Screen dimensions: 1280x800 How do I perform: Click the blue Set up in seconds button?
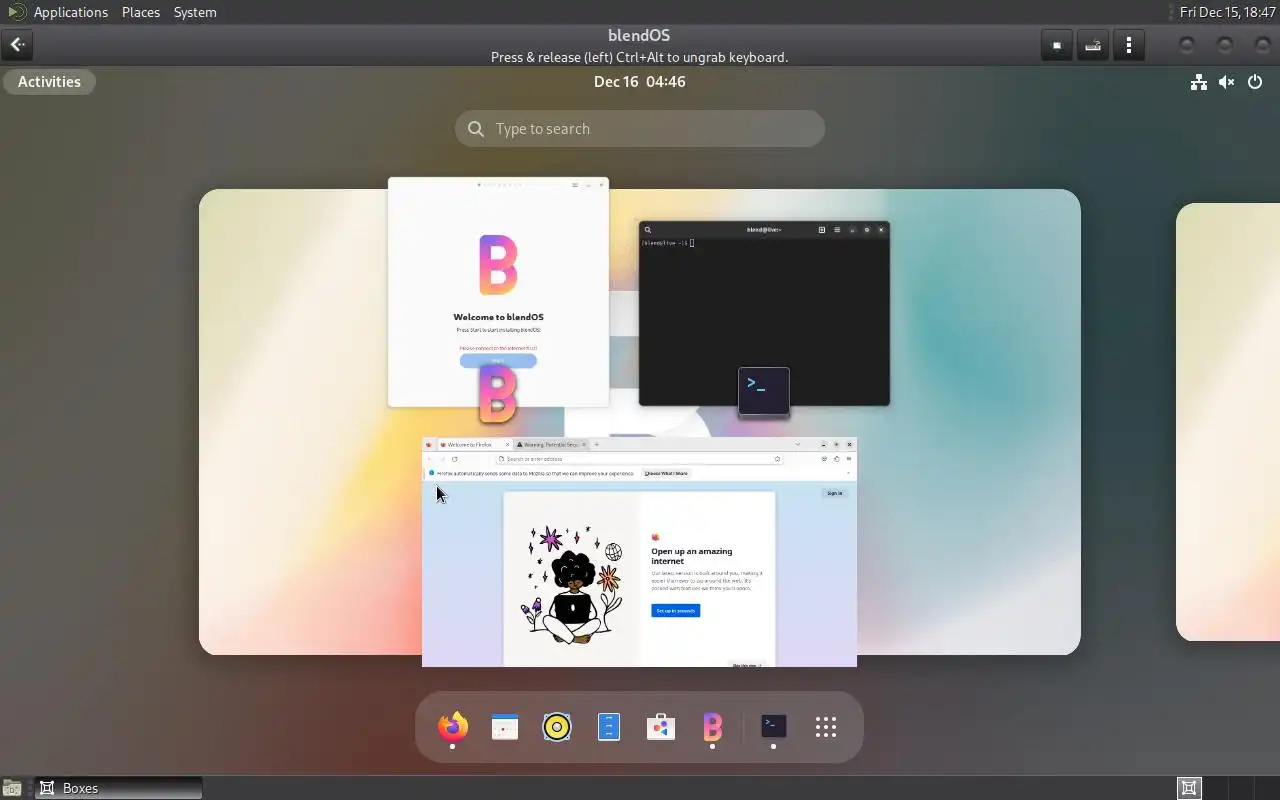tap(675, 610)
